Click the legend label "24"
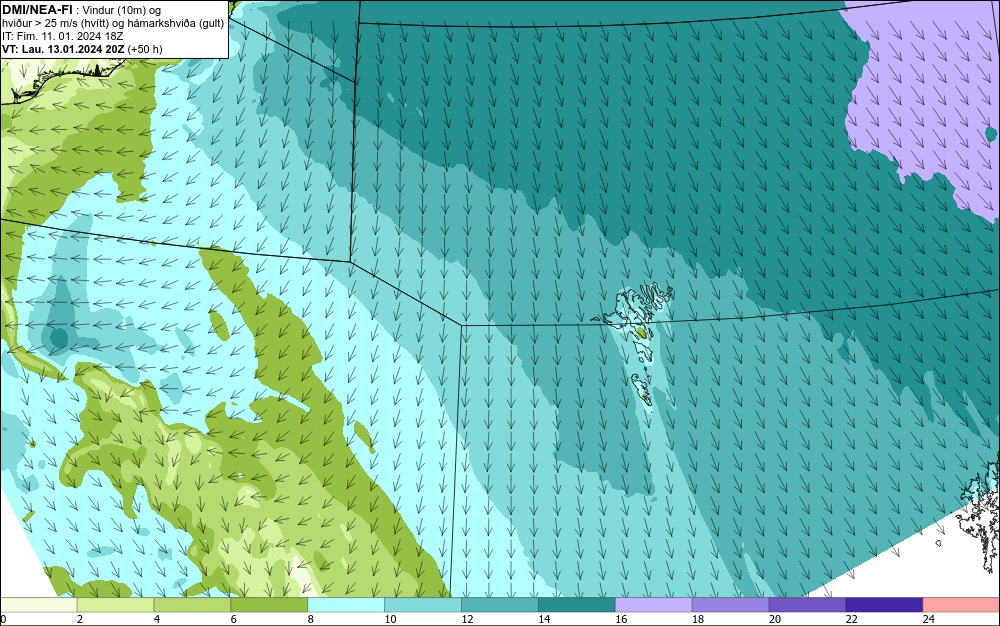The height and width of the screenshot is (626, 1000). tap(929, 619)
